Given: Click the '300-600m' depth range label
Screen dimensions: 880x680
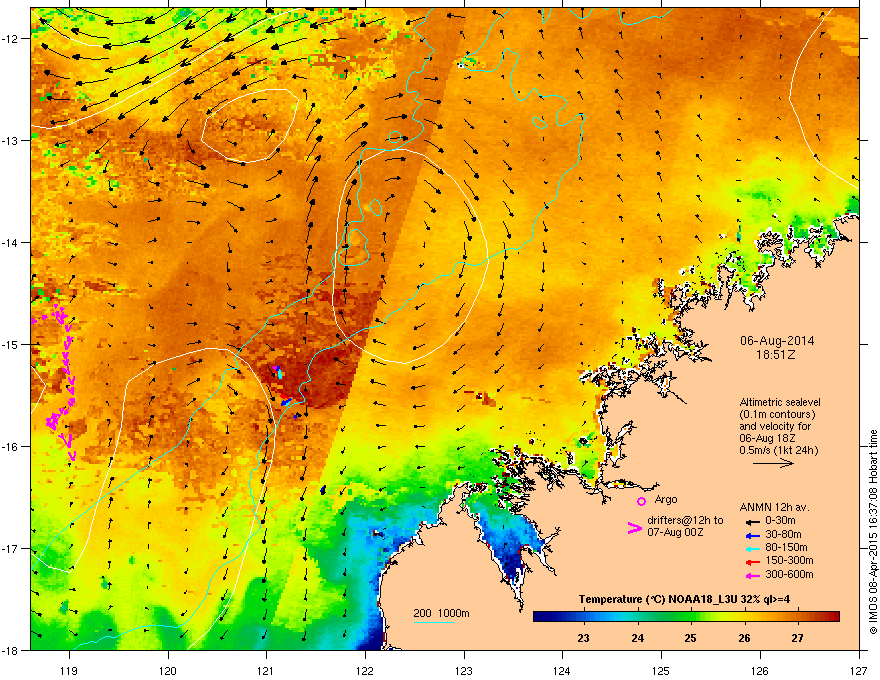Looking at the screenshot, I should pos(789,575).
